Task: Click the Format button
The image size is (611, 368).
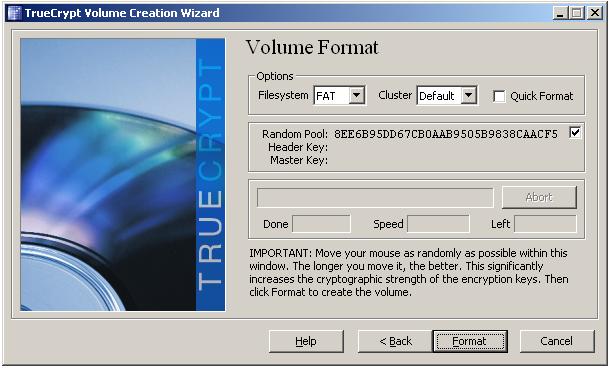Action: click(x=470, y=341)
